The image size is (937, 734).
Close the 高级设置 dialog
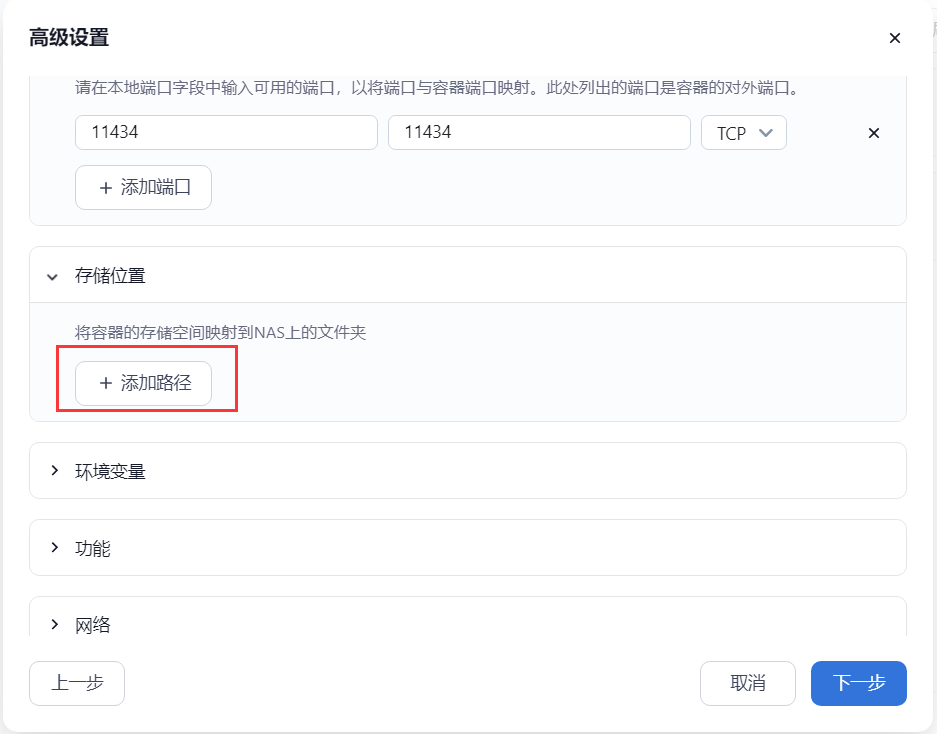tap(895, 38)
